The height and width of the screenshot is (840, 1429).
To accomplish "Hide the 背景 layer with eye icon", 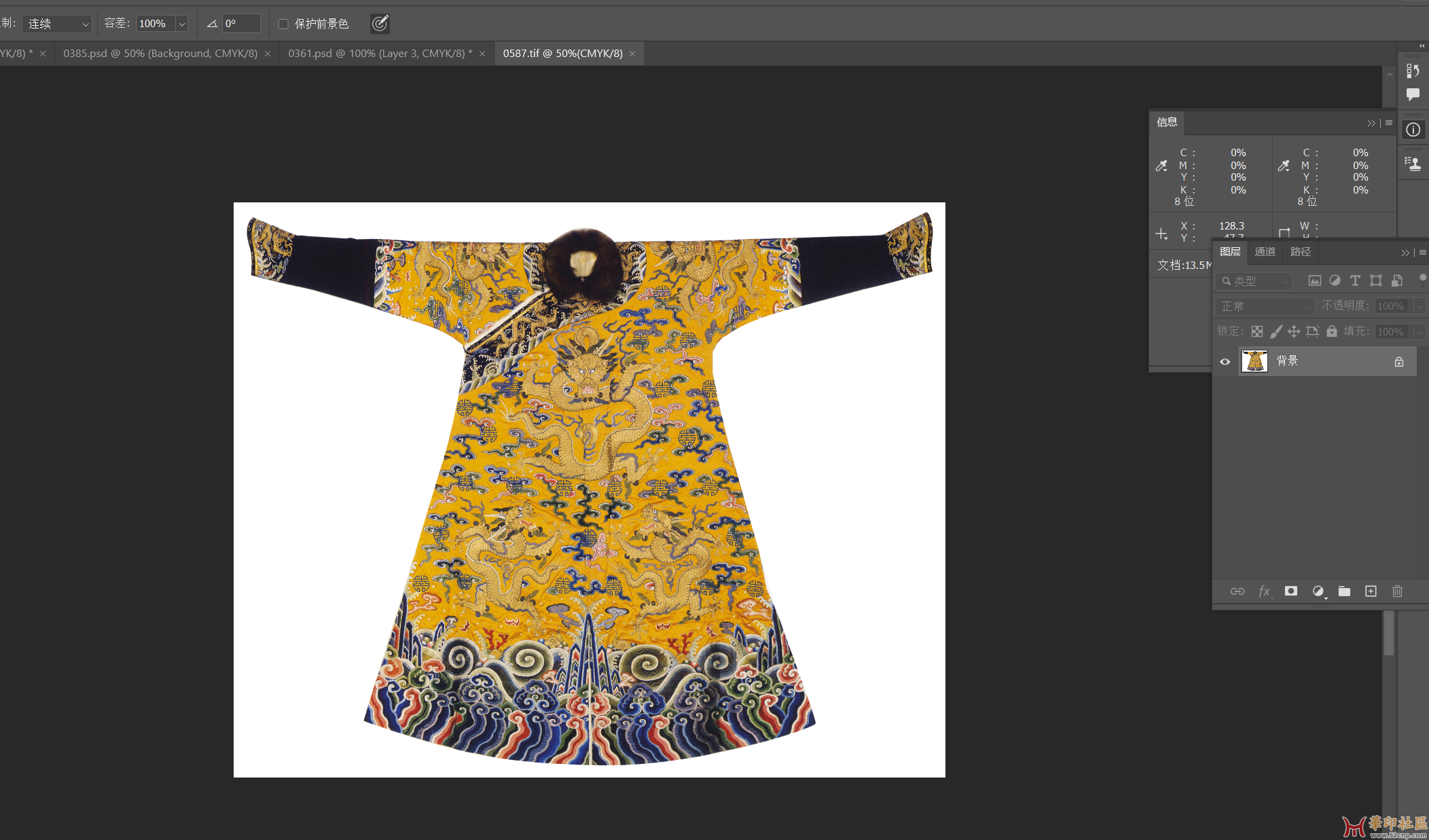I will click(x=1225, y=362).
